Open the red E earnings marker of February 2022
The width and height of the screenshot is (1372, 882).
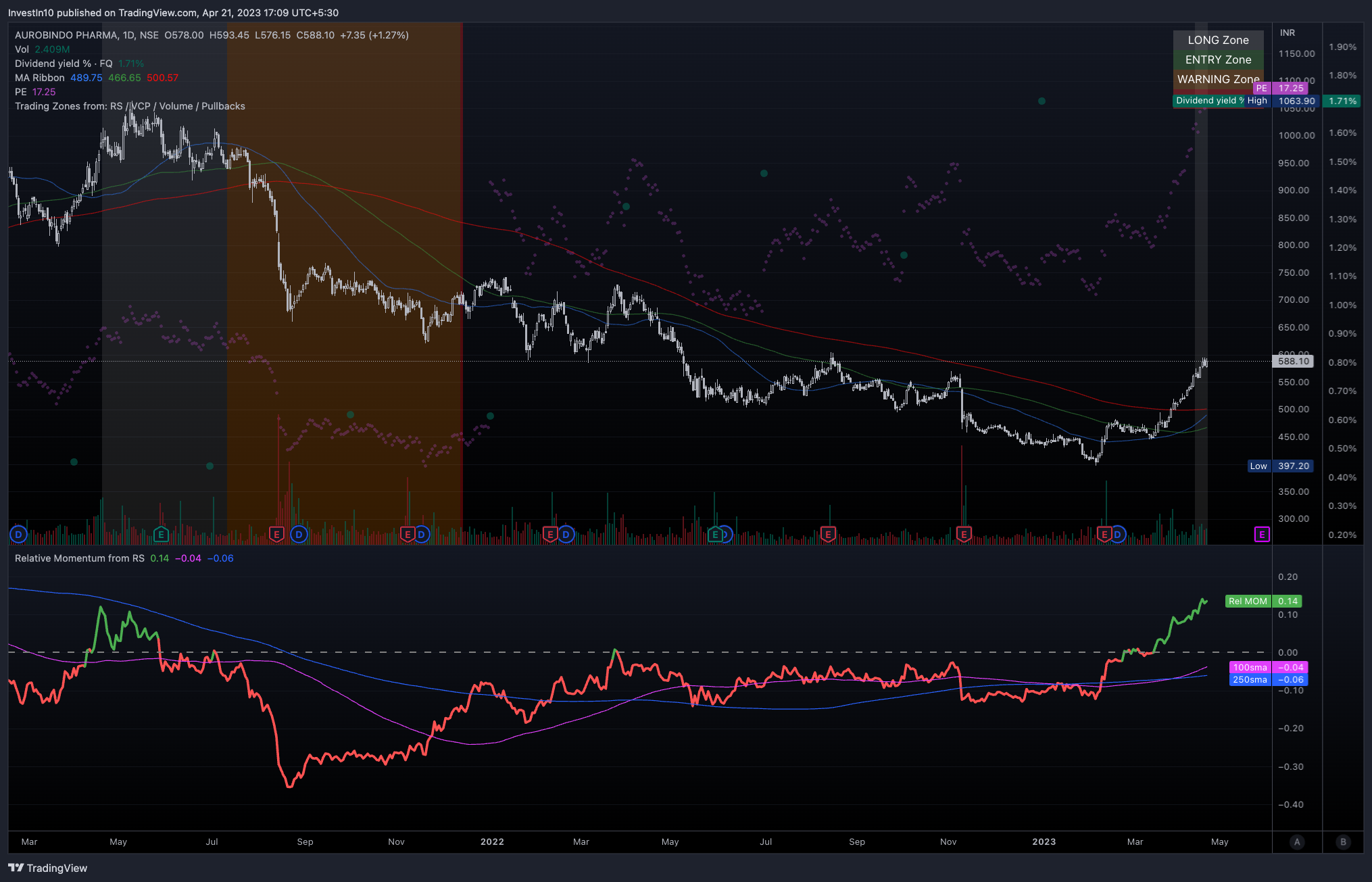pos(550,535)
